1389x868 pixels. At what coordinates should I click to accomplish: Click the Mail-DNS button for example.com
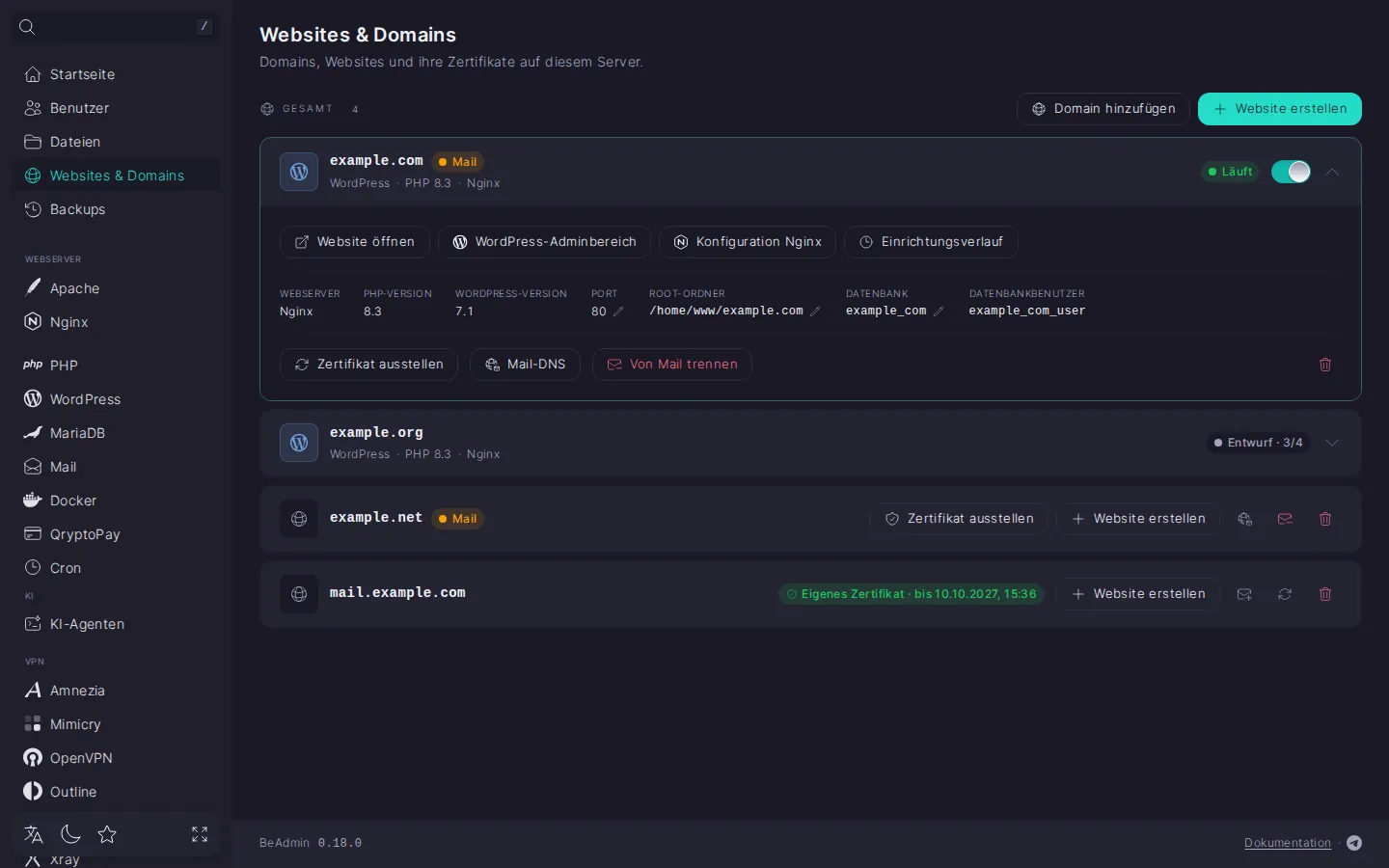point(525,365)
